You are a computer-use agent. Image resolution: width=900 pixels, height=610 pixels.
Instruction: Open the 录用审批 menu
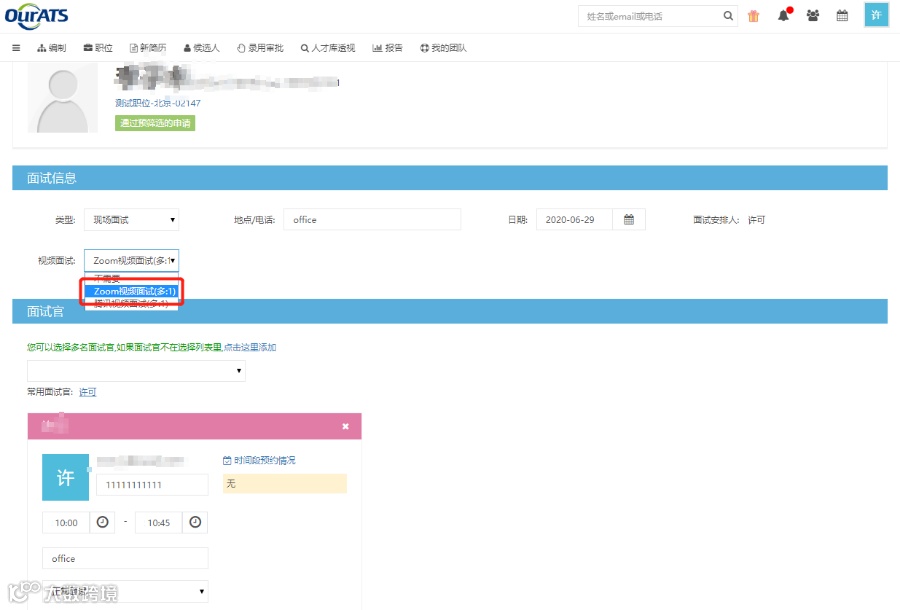[x=260, y=48]
